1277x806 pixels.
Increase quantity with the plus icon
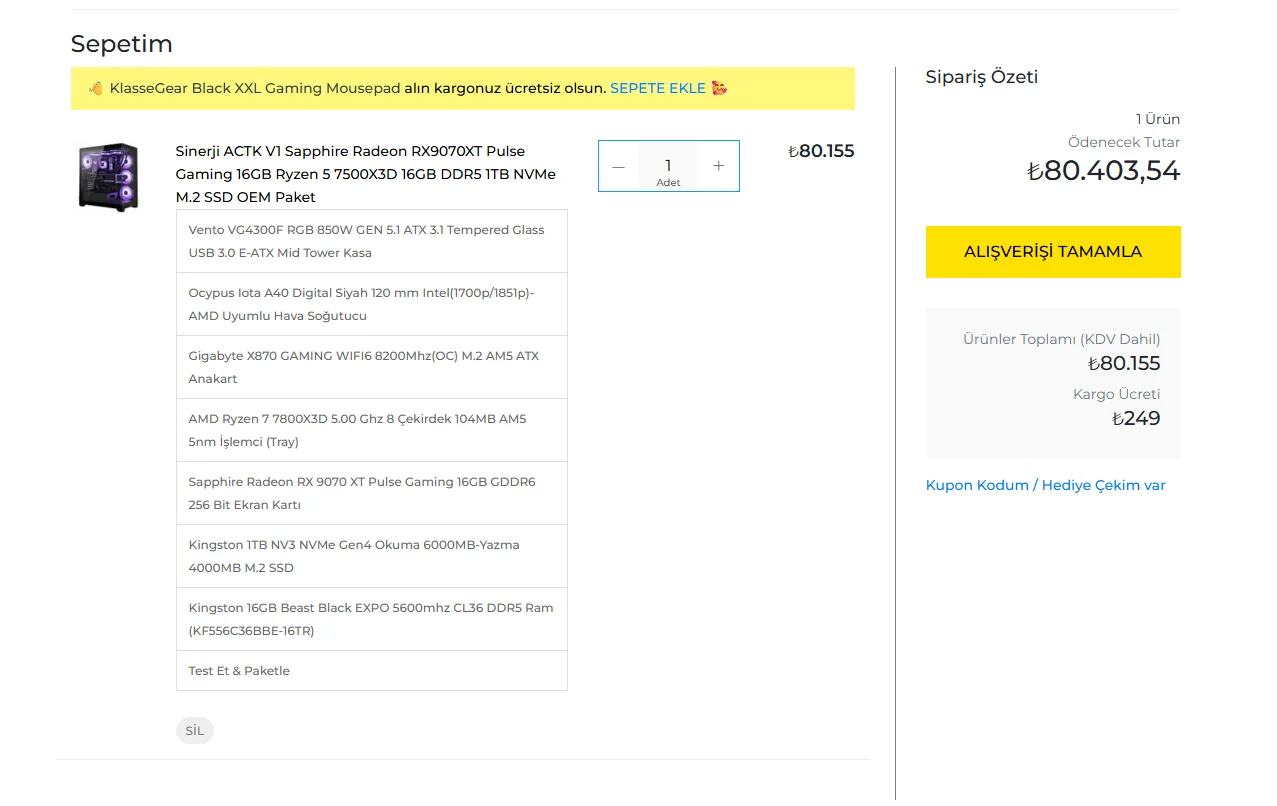(718, 166)
